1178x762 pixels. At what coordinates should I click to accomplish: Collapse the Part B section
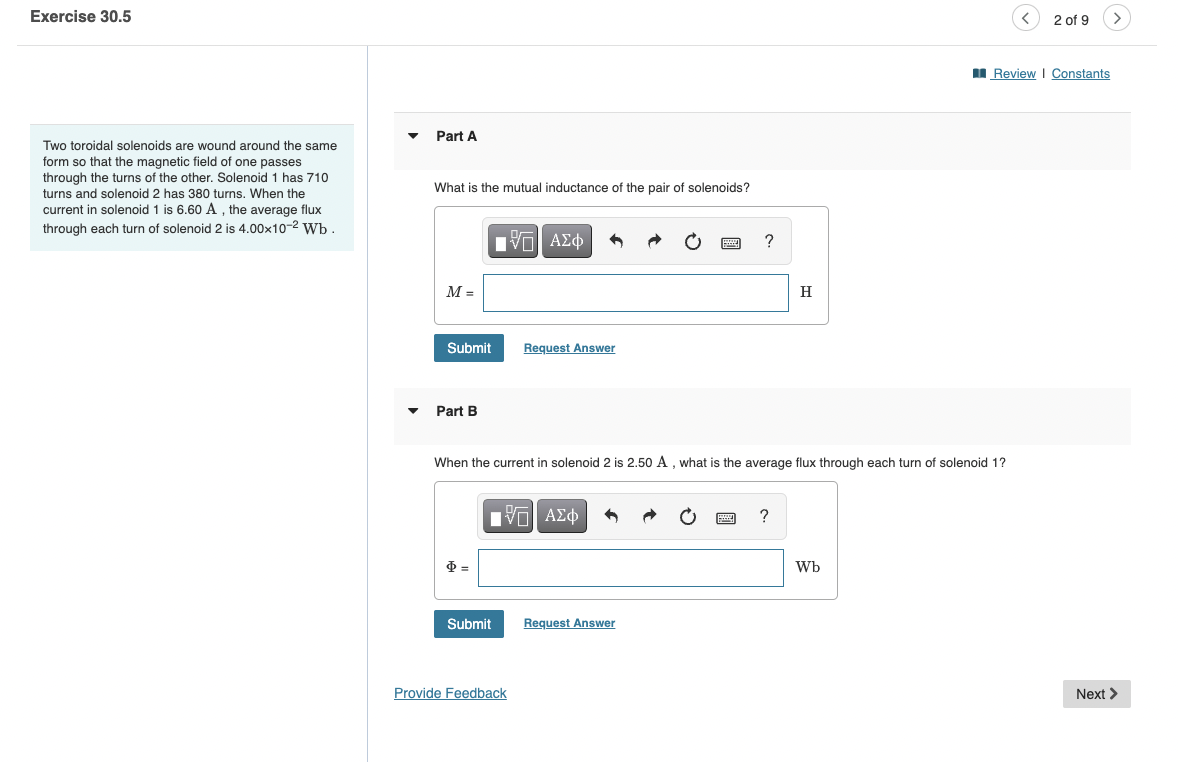[x=413, y=411]
